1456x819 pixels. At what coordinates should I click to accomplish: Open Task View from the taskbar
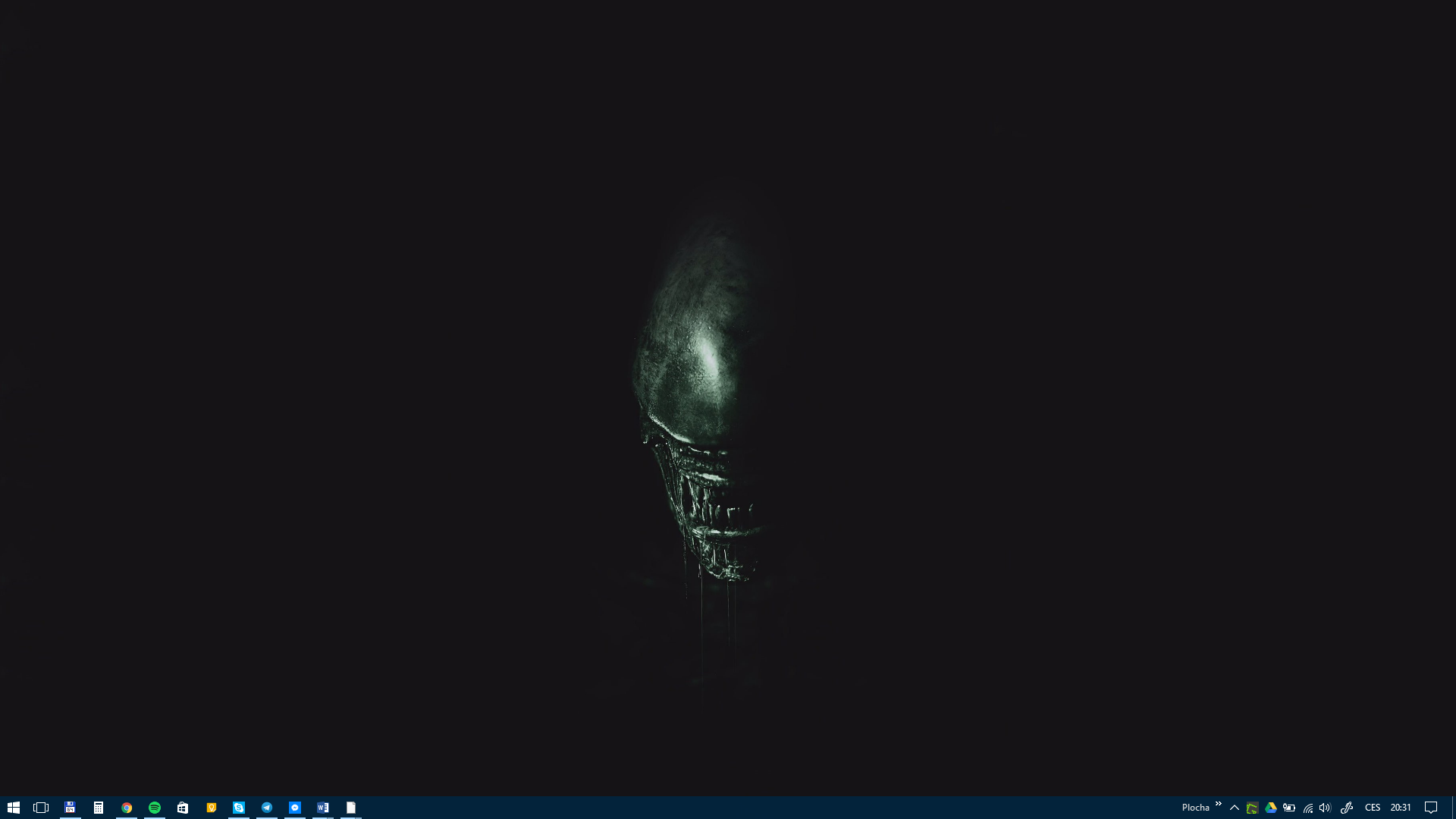(x=41, y=808)
